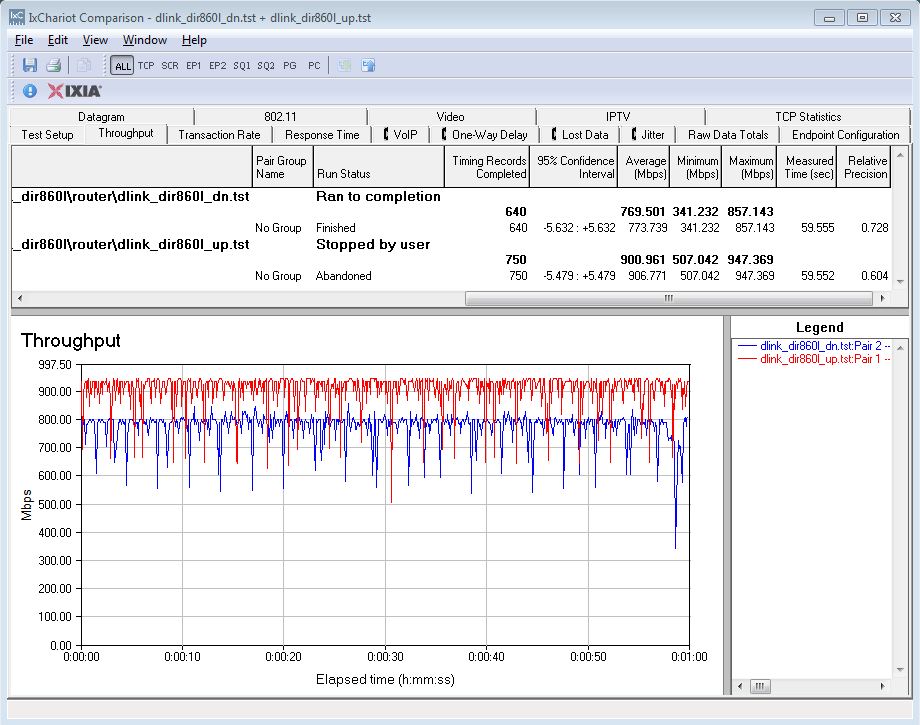Switch to the Test Setup tab
This screenshot has width=920, height=725.
click(48, 135)
